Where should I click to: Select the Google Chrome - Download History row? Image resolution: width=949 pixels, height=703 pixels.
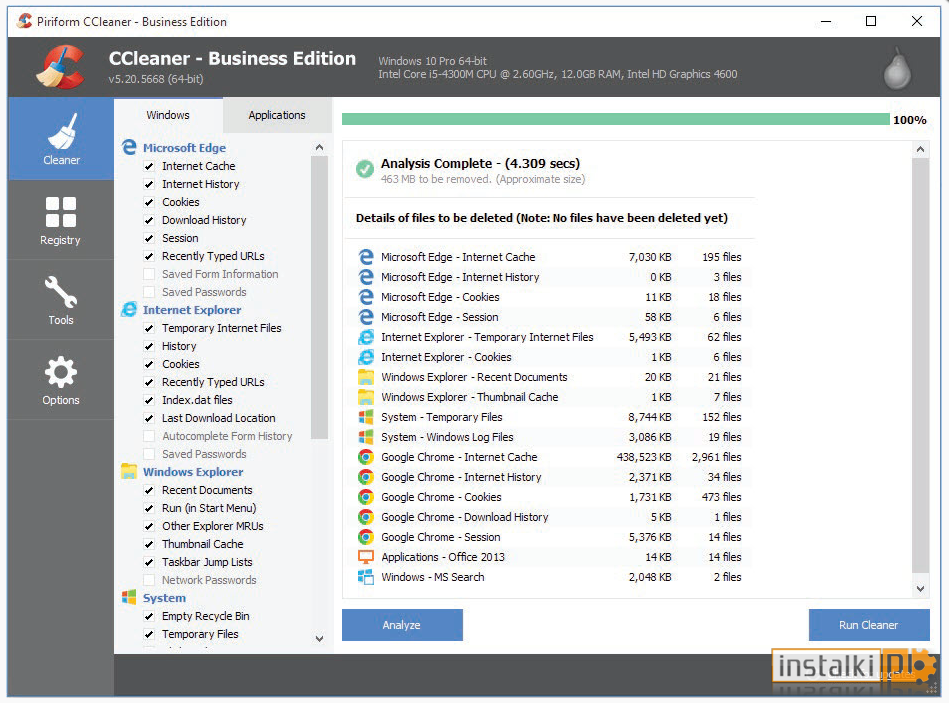(x=550, y=517)
